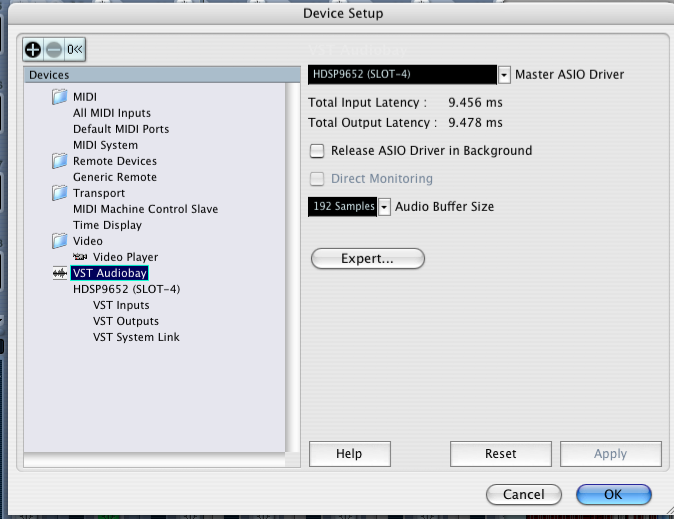This screenshot has width=674, height=519.
Task: Select VST Audiobay in device tree
Action: tap(110, 273)
